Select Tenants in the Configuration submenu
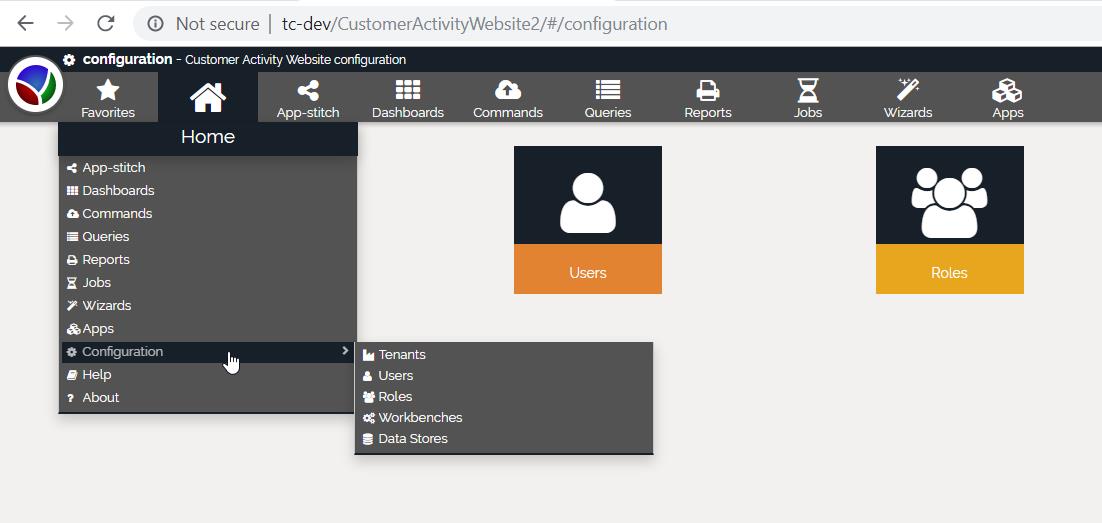The width and height of the screenshot is (1102, 523). [x=402, y=355]
